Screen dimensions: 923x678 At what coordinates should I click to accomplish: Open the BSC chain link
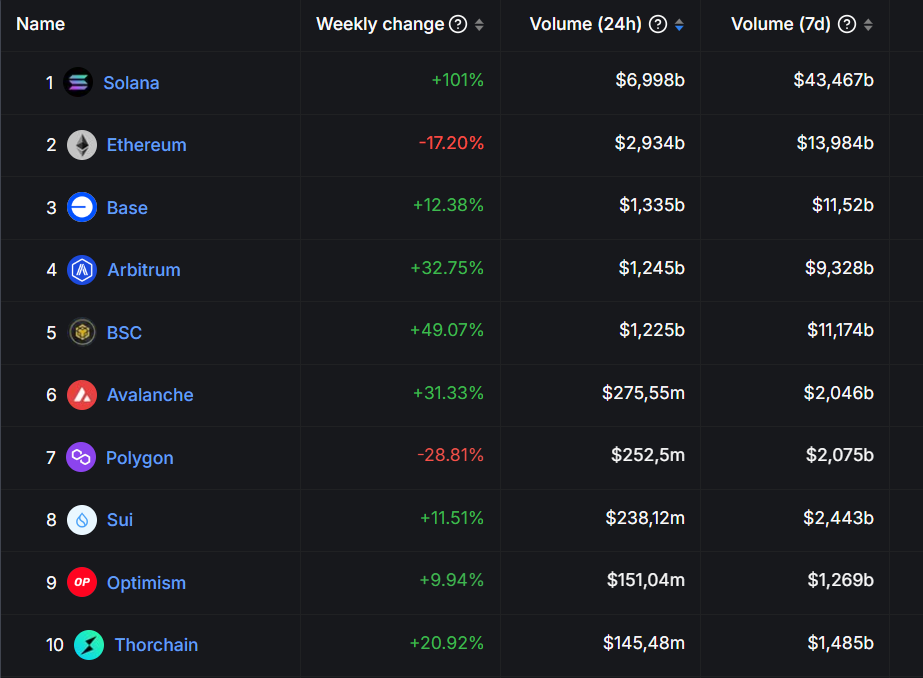124,333
